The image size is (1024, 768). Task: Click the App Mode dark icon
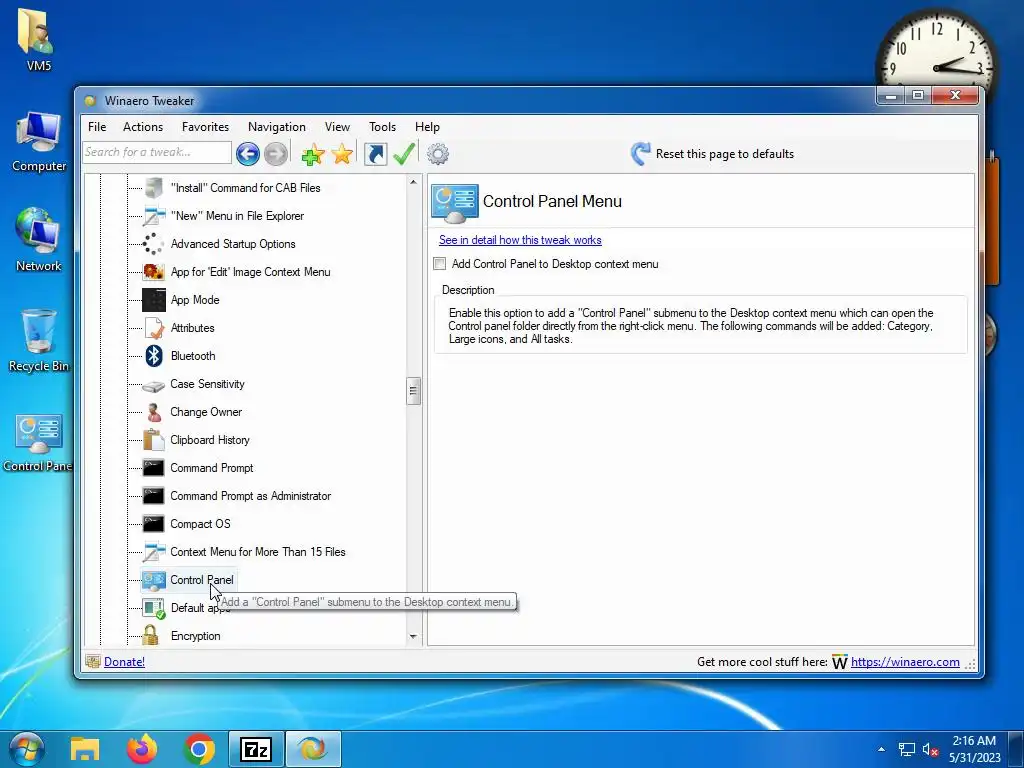[153, 300]
